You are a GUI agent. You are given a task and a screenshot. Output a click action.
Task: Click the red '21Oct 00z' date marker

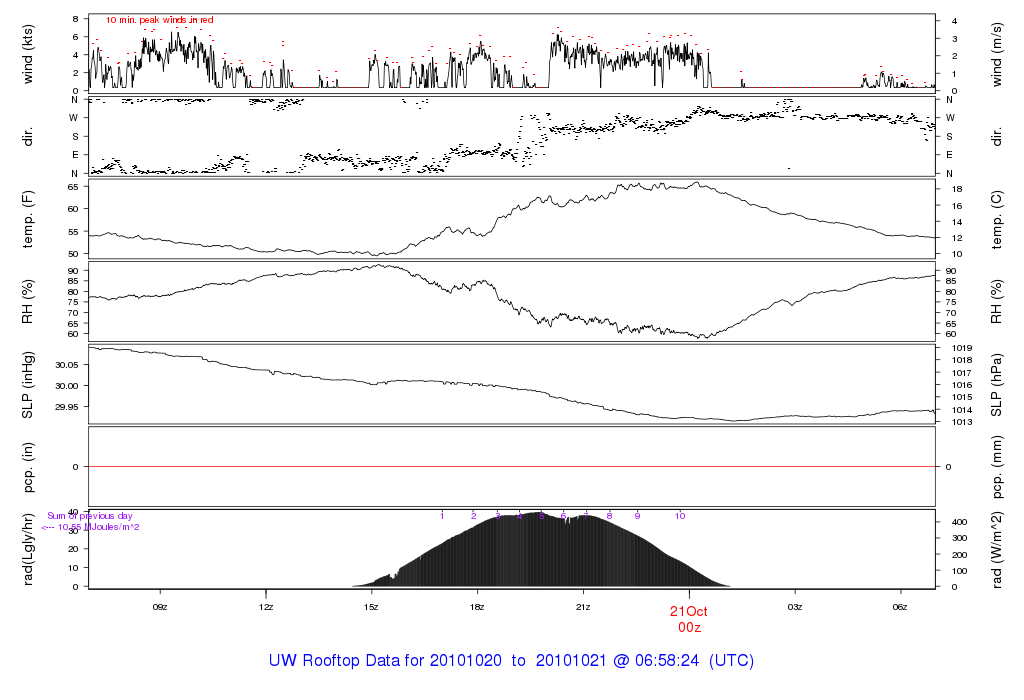click(689, 619)
